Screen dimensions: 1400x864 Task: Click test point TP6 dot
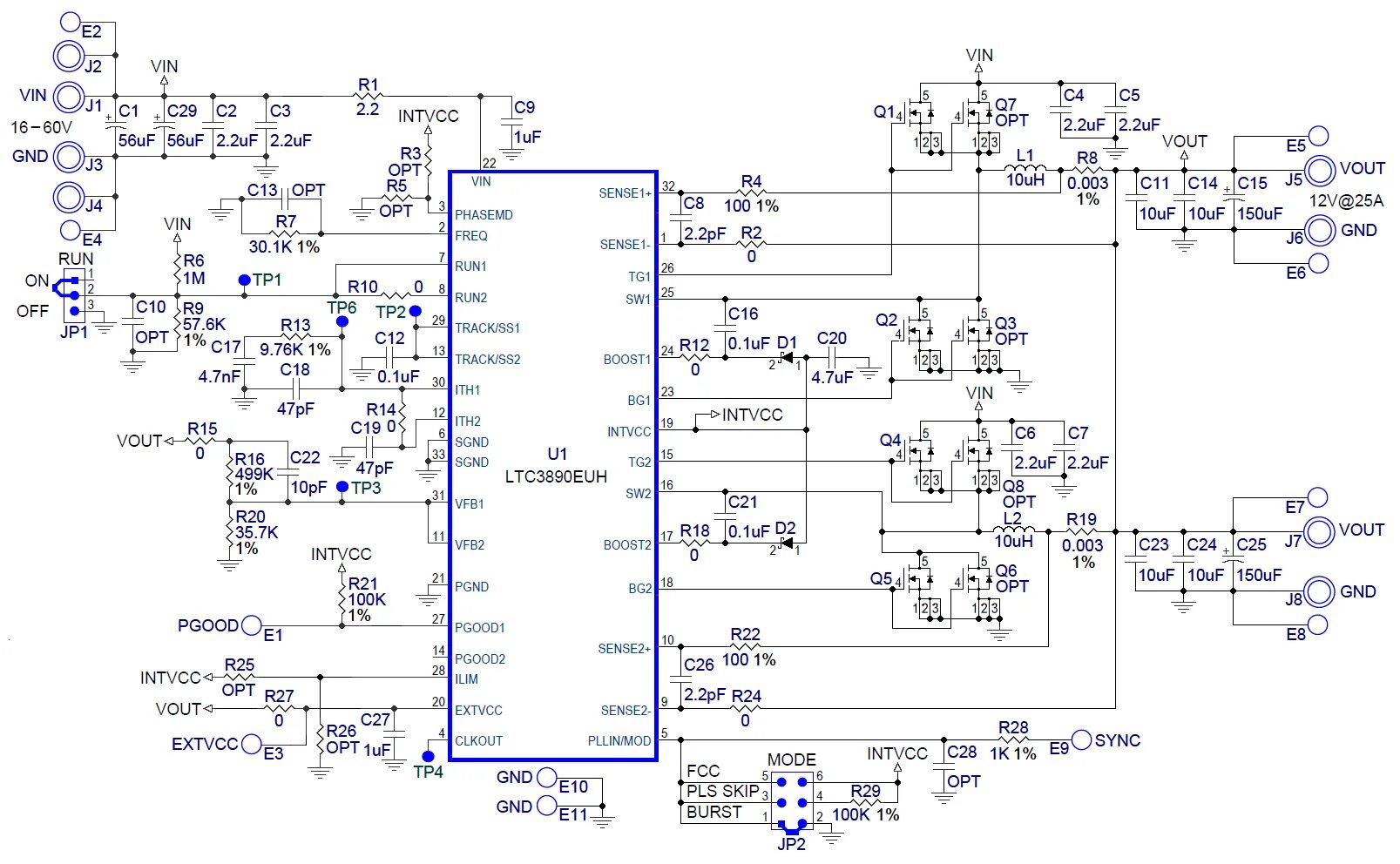pos(342,321)
